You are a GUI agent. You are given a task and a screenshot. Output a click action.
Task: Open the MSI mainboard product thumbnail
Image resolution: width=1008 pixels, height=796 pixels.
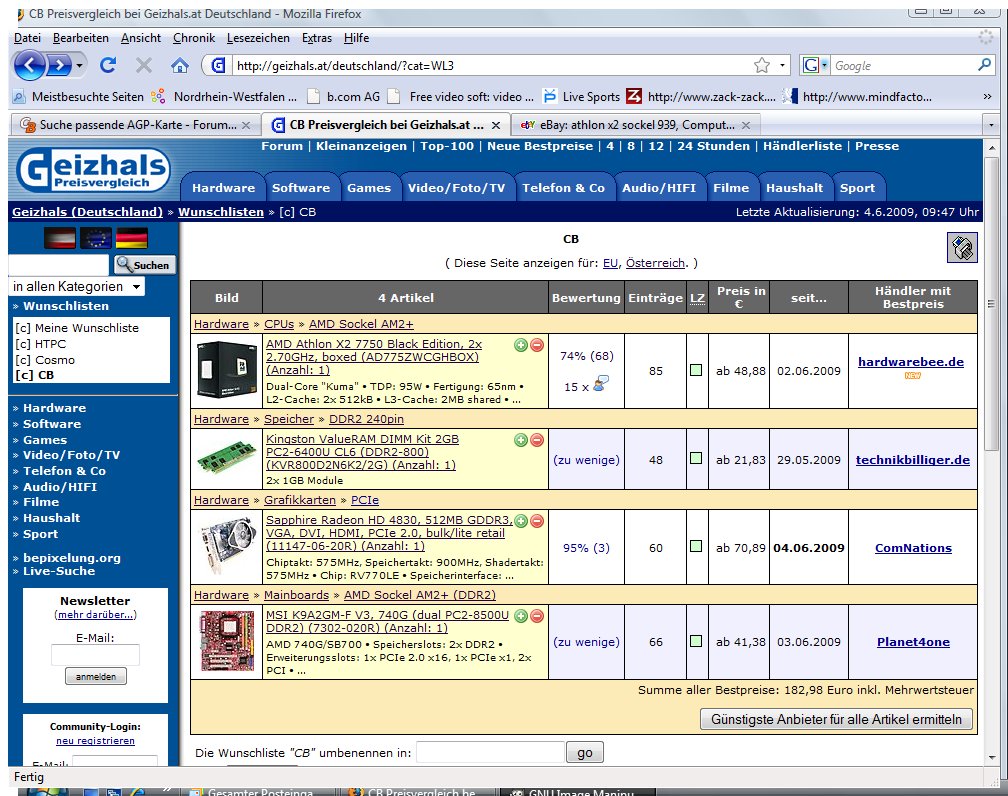226,641
